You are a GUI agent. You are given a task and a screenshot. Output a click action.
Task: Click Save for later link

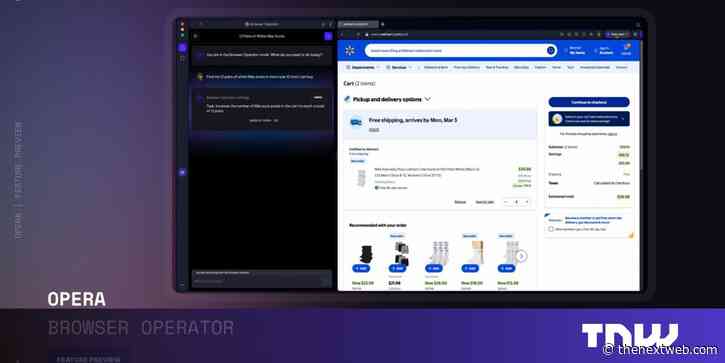point(485,202)
